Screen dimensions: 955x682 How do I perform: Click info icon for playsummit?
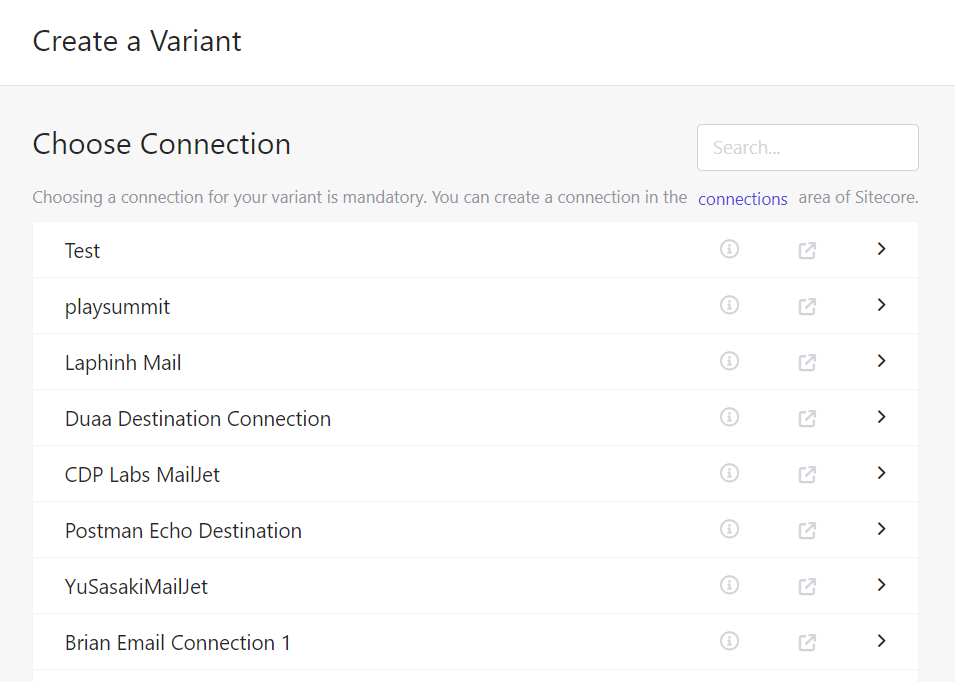coord(729,305)
